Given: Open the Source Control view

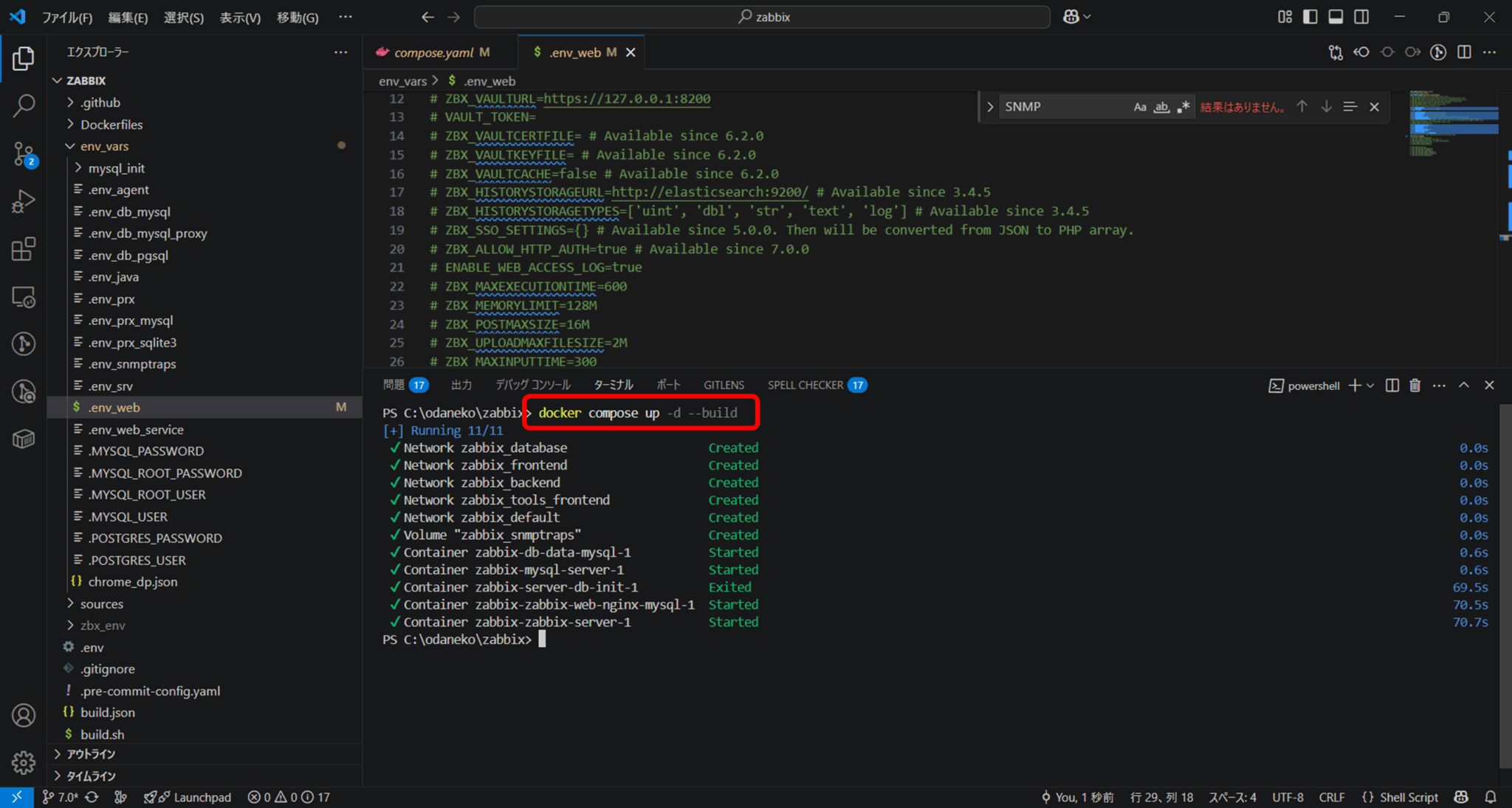Looking at the screenshot, I should pyautogui.click(x=24, y=154).
